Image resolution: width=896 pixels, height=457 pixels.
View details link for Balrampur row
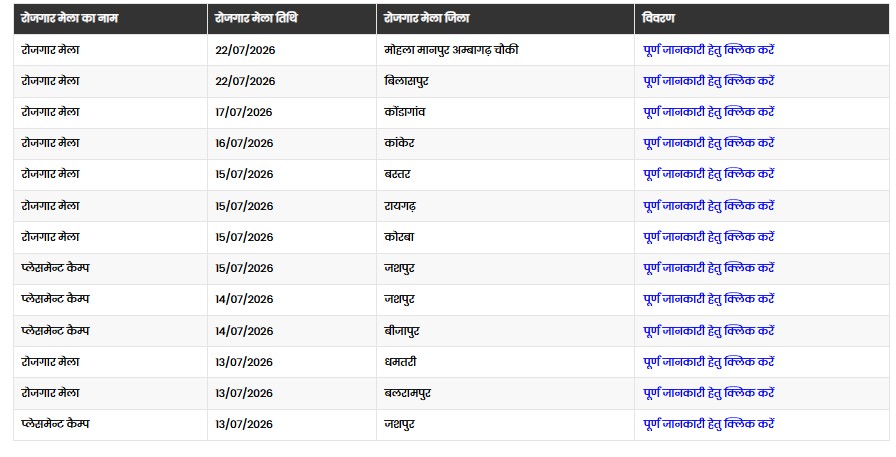tap(709, 393)
